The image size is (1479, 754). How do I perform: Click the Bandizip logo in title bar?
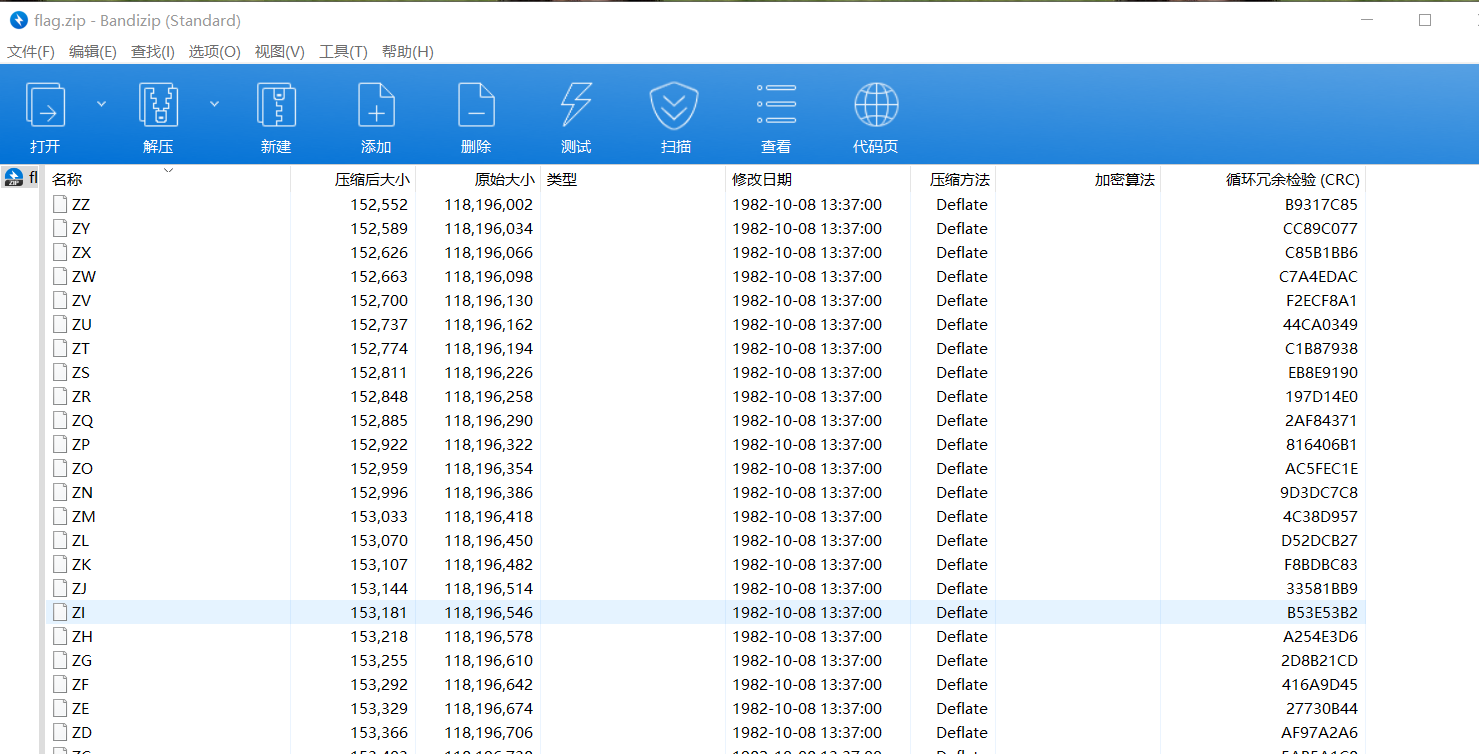tap(18, 20)
